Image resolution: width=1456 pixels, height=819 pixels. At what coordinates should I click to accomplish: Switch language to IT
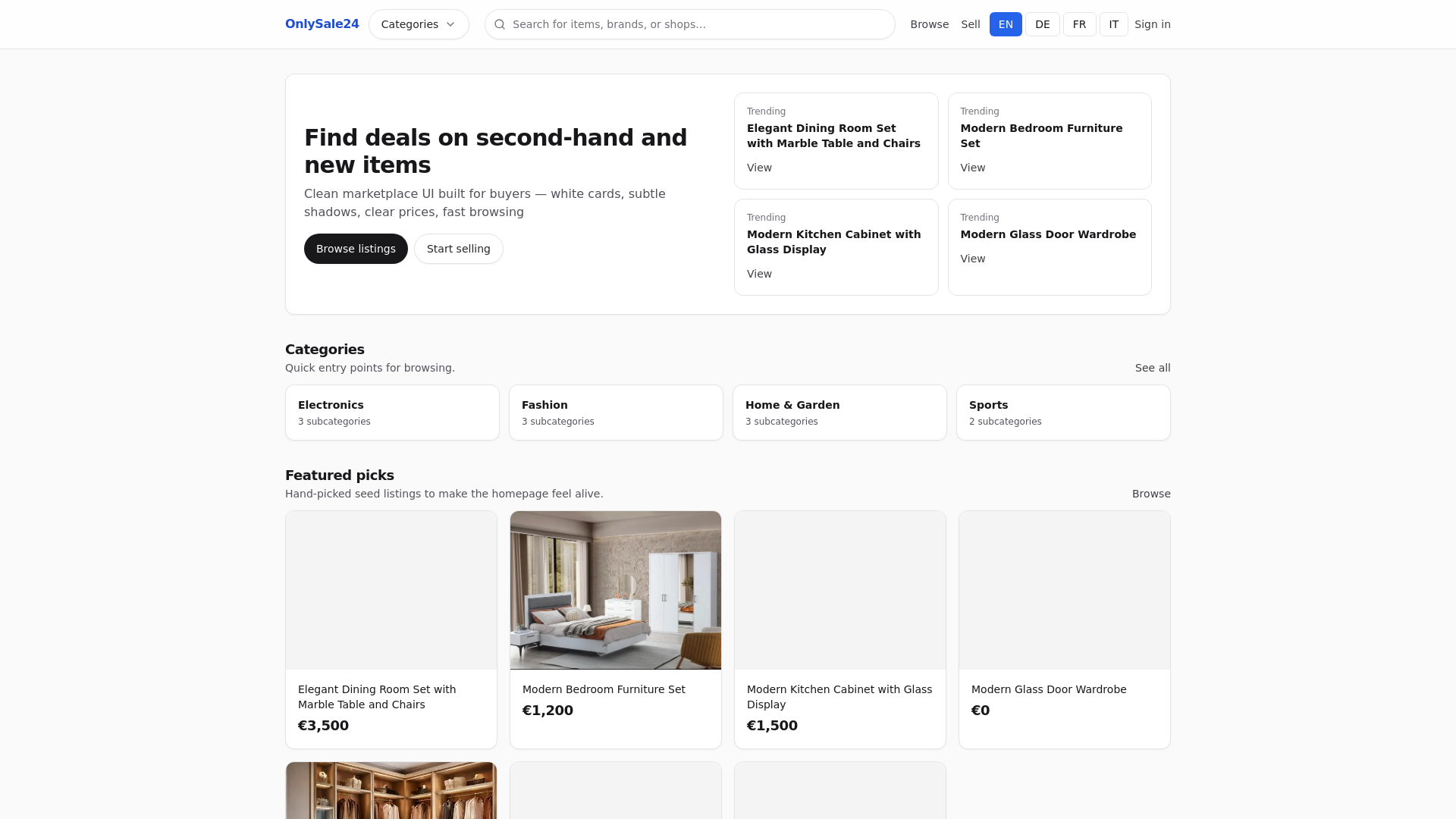click(1113, 24)
